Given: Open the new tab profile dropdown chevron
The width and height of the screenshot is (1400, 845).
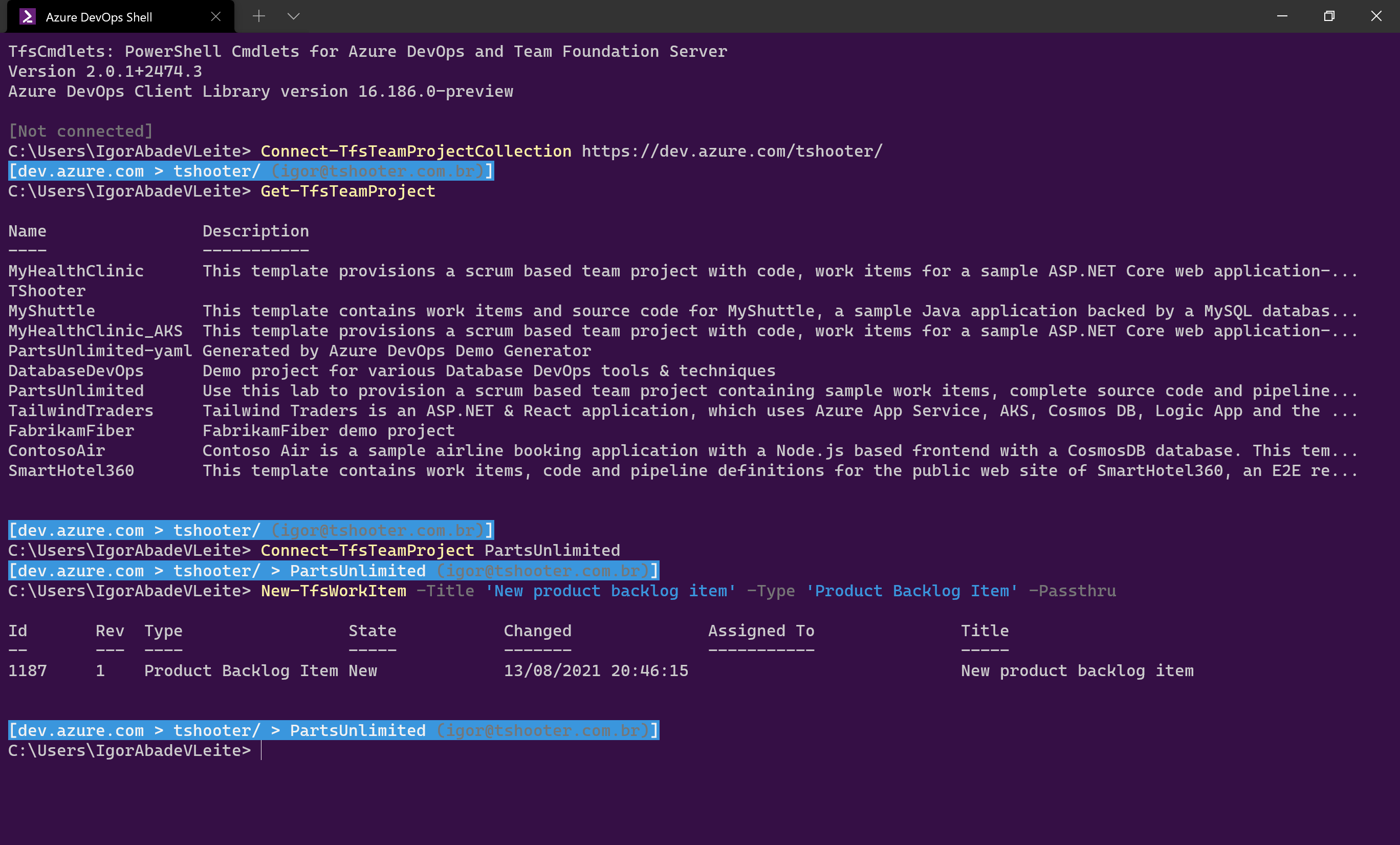Looking at the screenshot, I should pyautogui.click(x=293, y=16).
